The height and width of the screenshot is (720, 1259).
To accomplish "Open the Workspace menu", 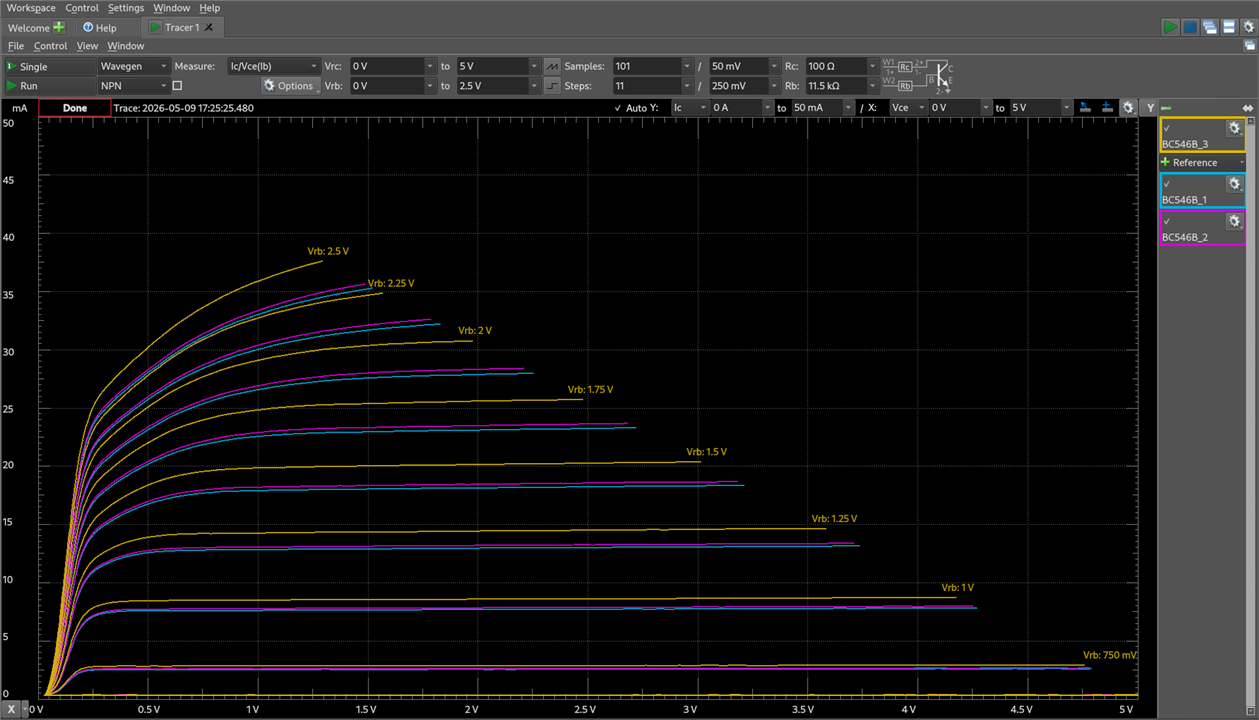I will point(31,8).
